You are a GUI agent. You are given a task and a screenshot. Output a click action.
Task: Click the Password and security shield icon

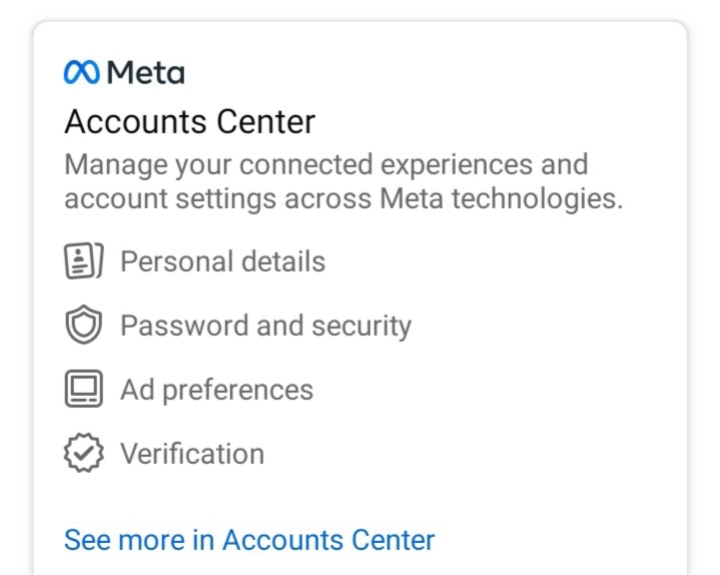click(84, 324)
